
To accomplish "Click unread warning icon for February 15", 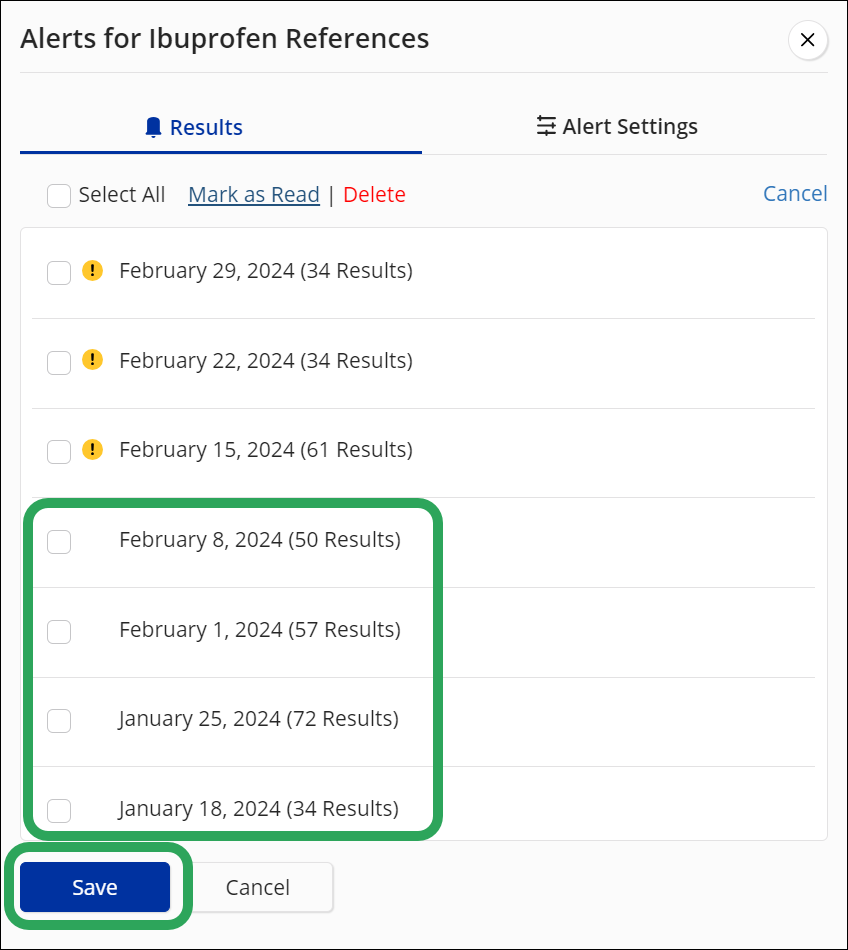I will 93,450.
